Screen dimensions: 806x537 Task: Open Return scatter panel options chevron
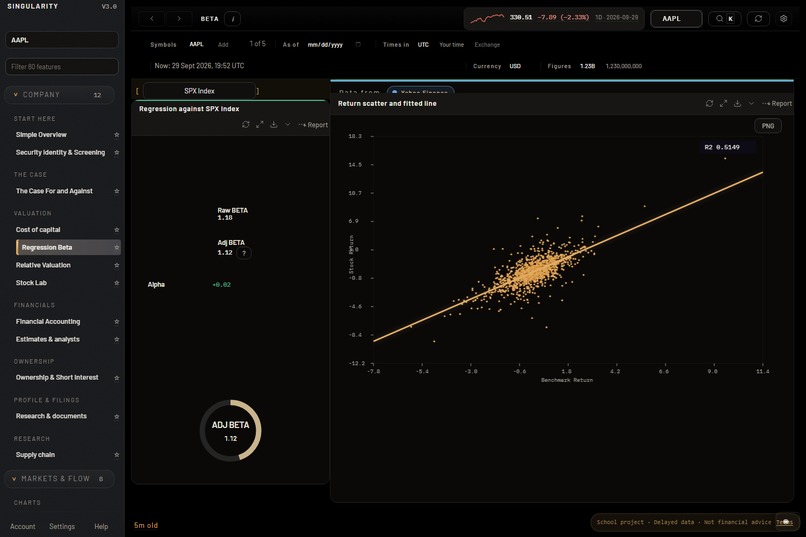click(751, 103)
